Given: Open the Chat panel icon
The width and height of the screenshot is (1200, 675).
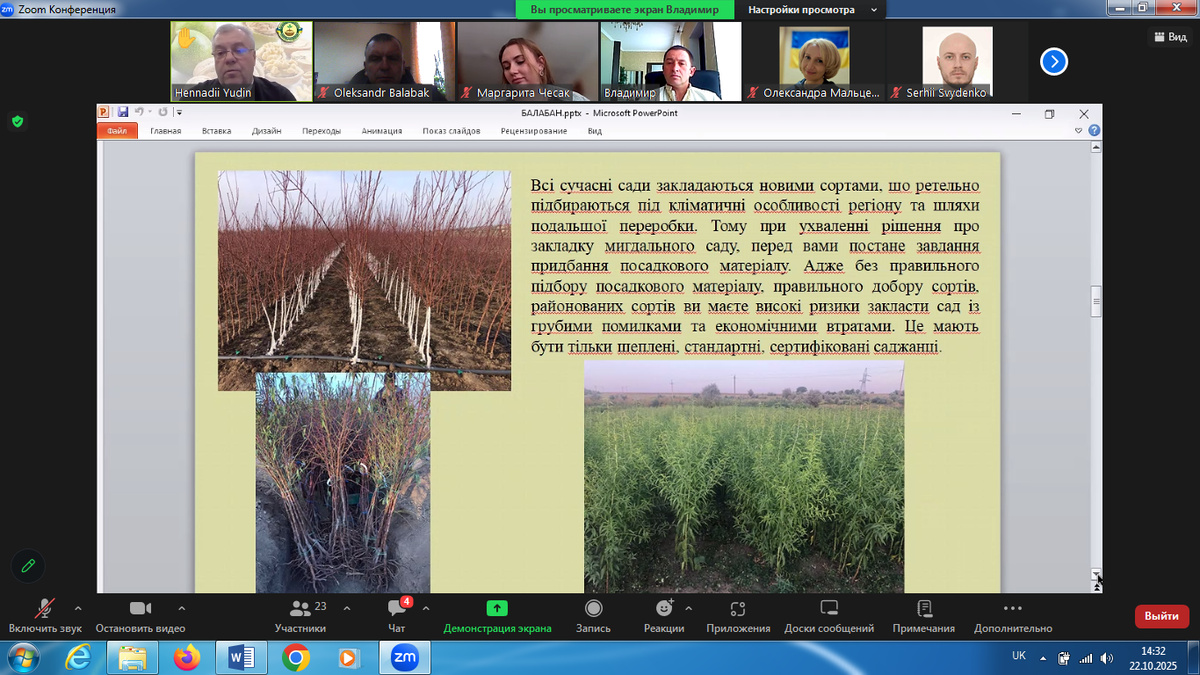Looking at the screenshot, I should tap(396, 609).
